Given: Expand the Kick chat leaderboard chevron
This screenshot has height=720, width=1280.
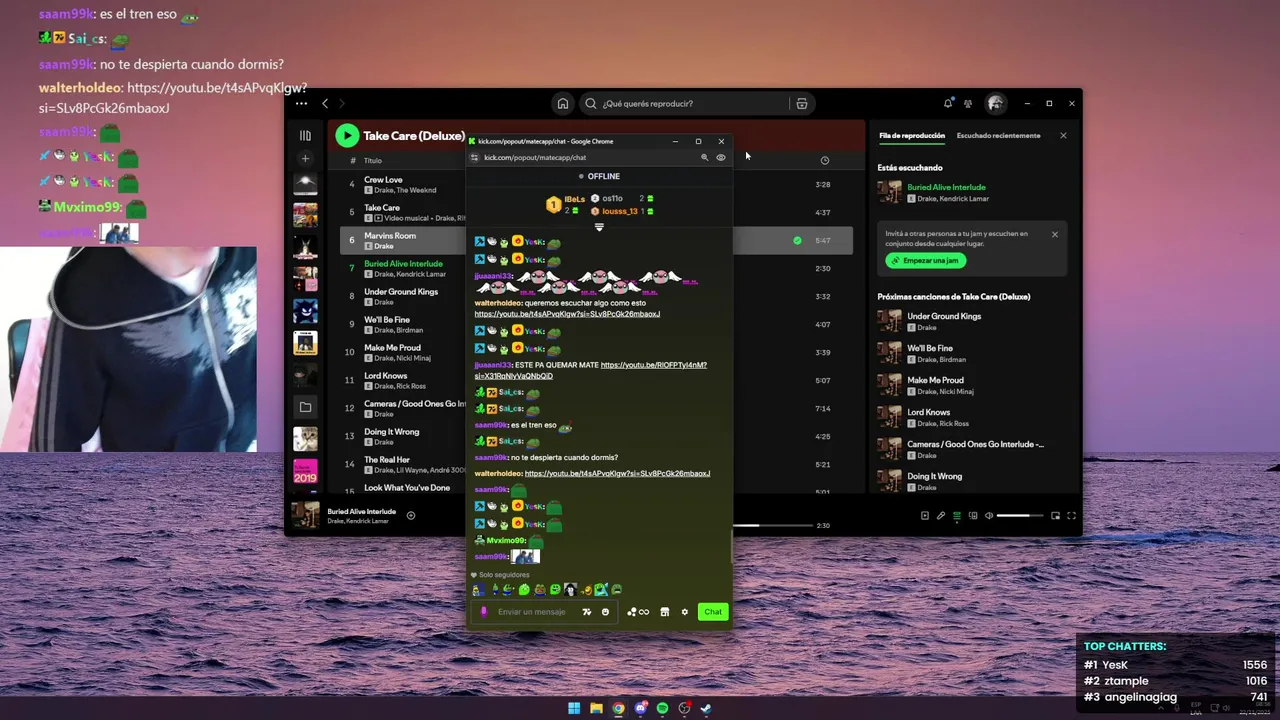Looking at the screenshot, I should pyautogui.click(x=599, y=227).
